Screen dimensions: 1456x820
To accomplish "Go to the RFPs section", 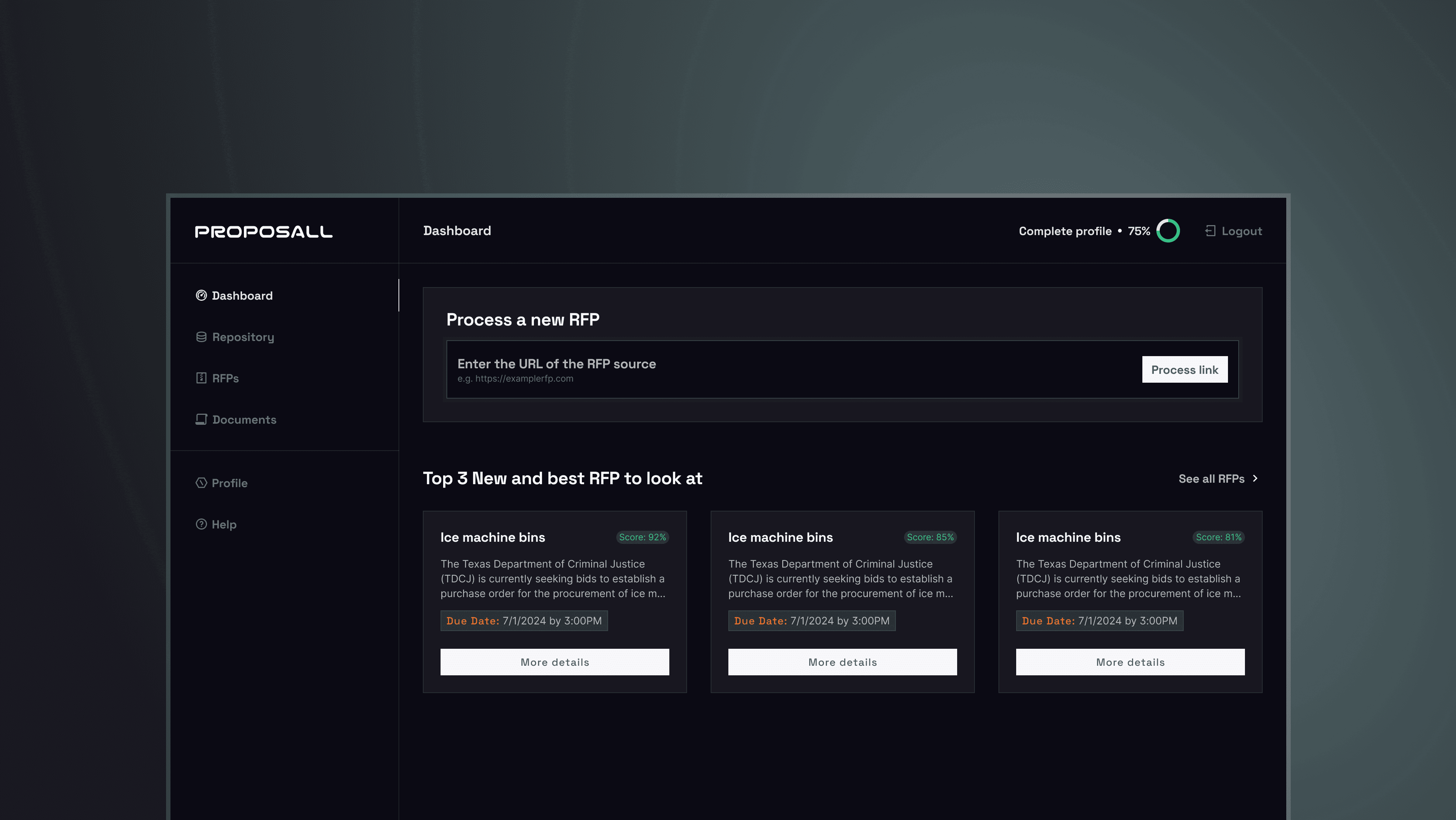I will point(225,379).
